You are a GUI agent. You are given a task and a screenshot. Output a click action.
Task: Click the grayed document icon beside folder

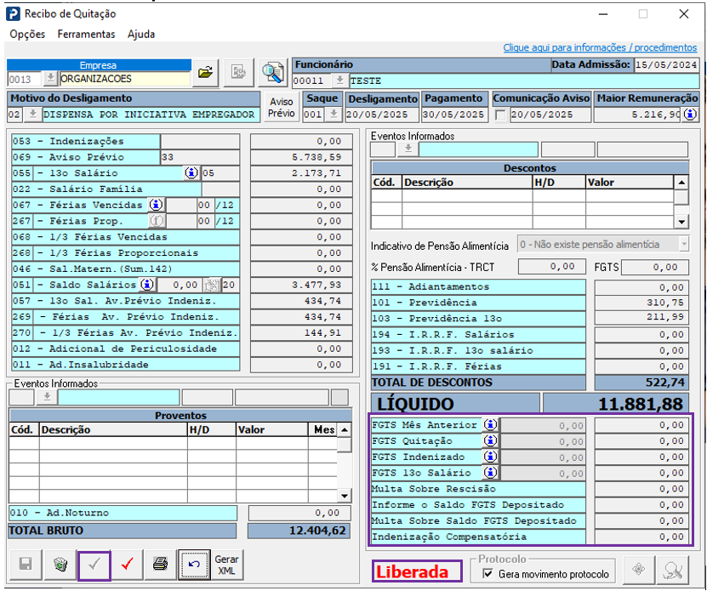click(x=238, y=73)
